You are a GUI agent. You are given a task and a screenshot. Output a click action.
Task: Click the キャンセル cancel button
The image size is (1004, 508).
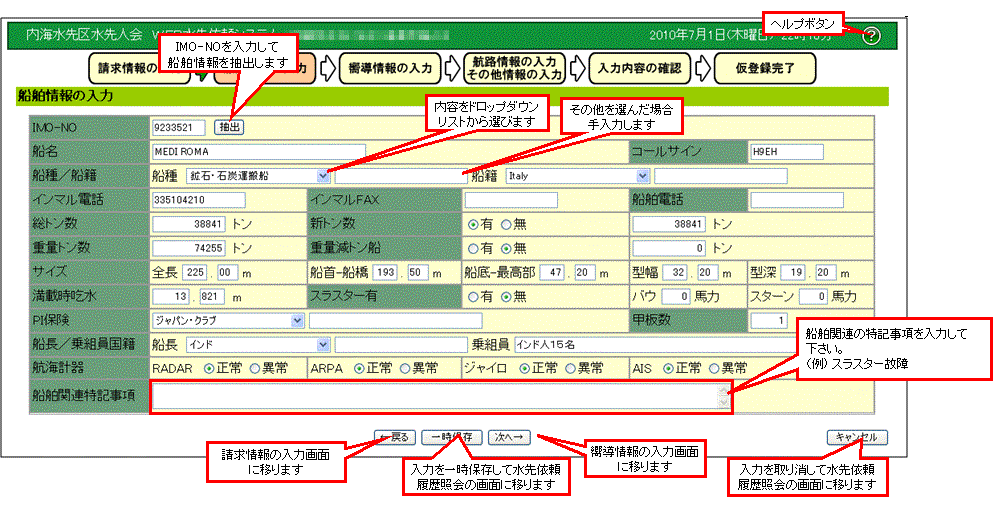click(x=856, y=437)
